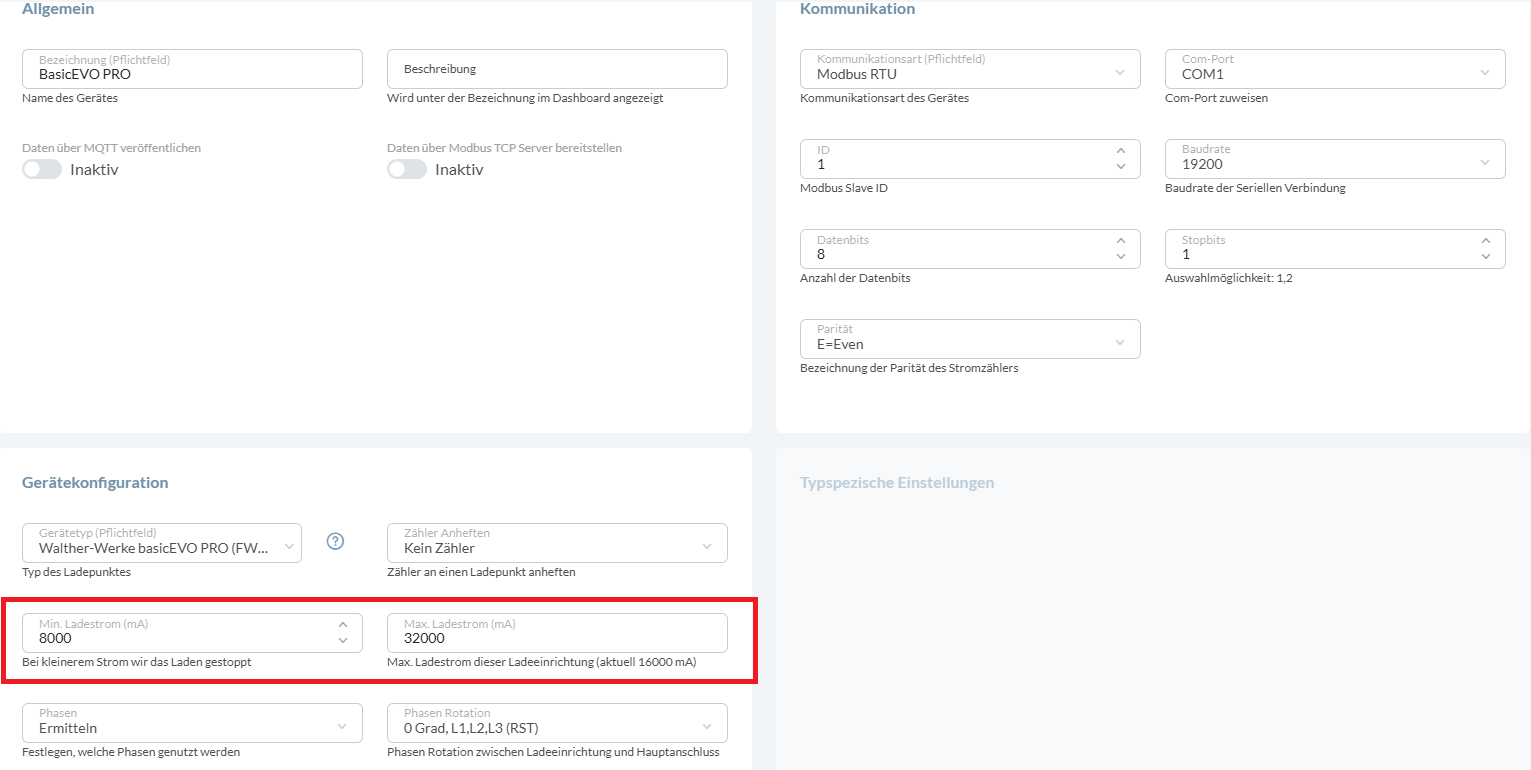Increase the Modbus Slave ID value
The height and width of the screenshot is (770, 1531).
pyautogui.click(x=1120, y=150)
